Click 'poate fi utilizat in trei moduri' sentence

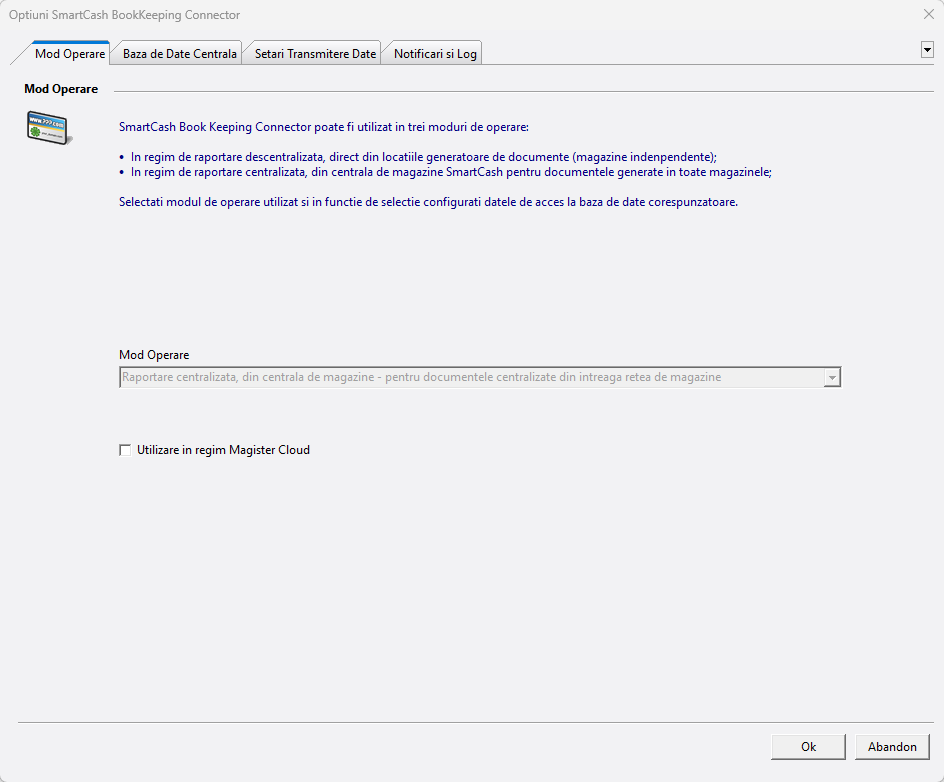tap(324, 127)
